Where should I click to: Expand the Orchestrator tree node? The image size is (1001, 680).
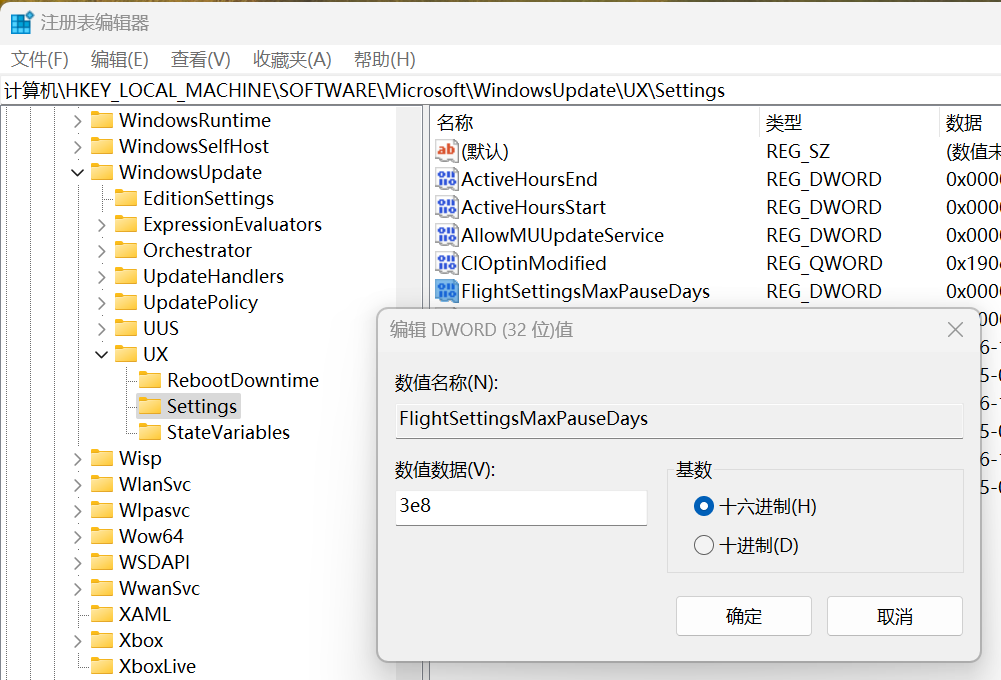(102, 251)
